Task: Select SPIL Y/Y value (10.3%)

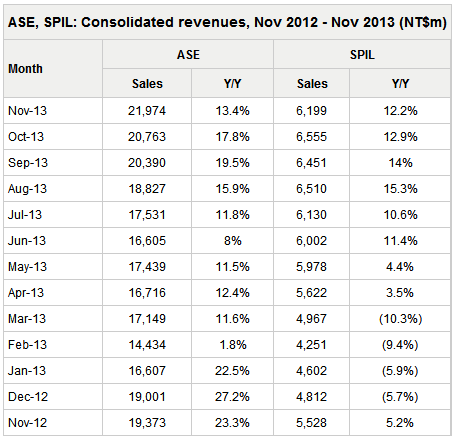Action: point(400,319)
